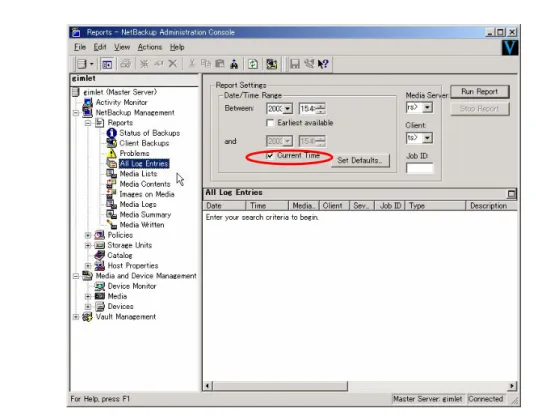Click the New asterisk toolbar icon
The image size is (536, 417).
click(144, 64)
